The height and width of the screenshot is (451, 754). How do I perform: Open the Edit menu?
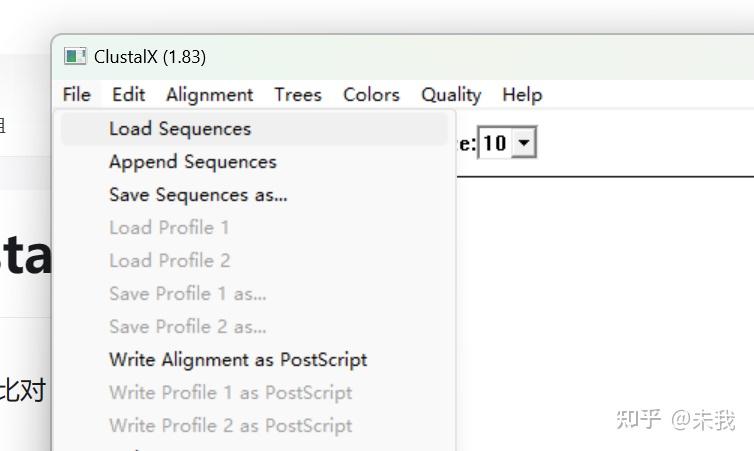[x=128, y=95]
